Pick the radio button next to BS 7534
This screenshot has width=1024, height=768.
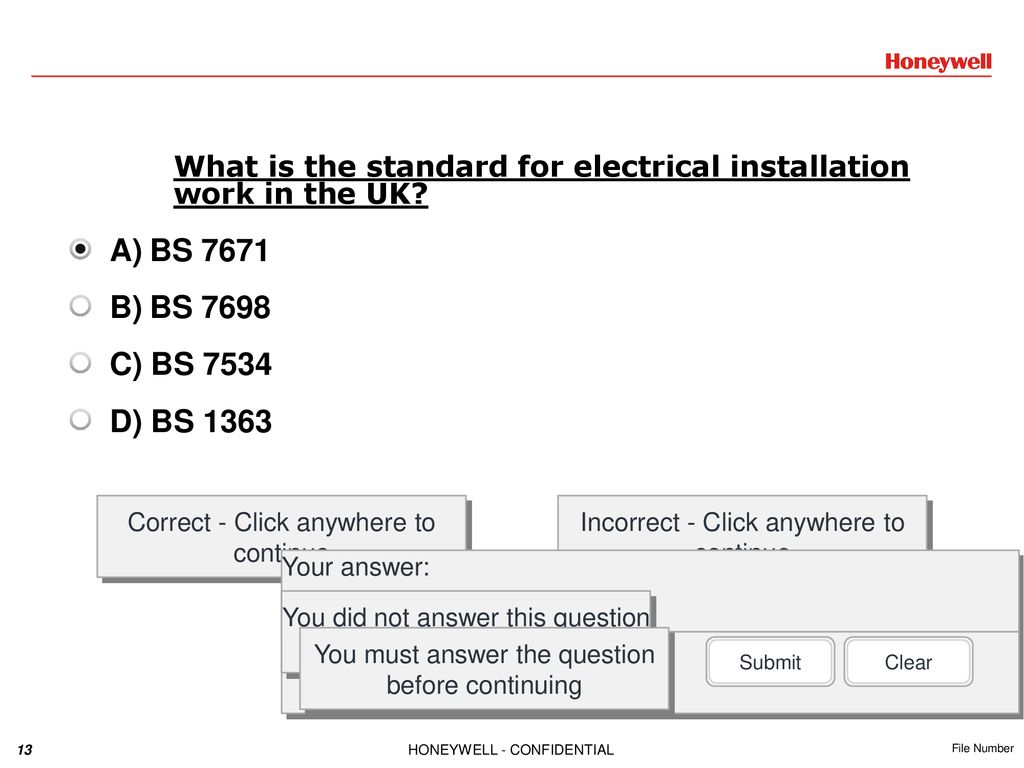pos(80,362)
